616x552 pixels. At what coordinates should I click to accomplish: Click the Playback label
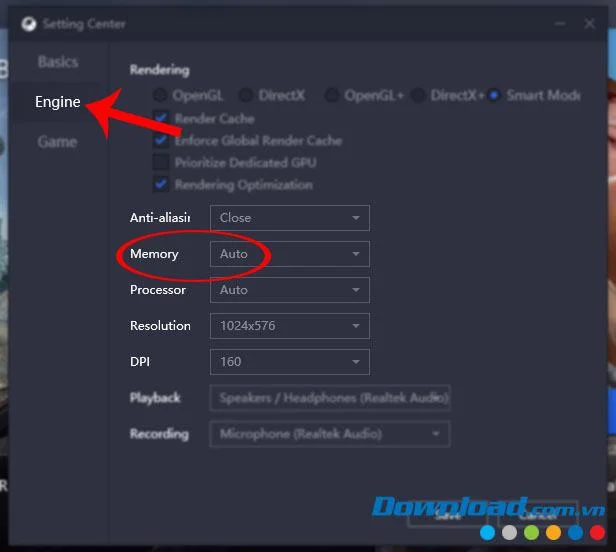155,398
